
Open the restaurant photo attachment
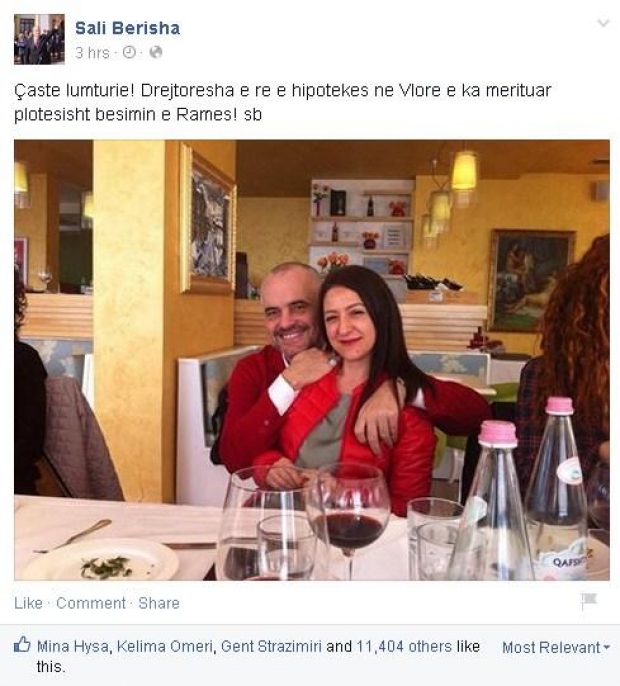(x=312, y=360)
